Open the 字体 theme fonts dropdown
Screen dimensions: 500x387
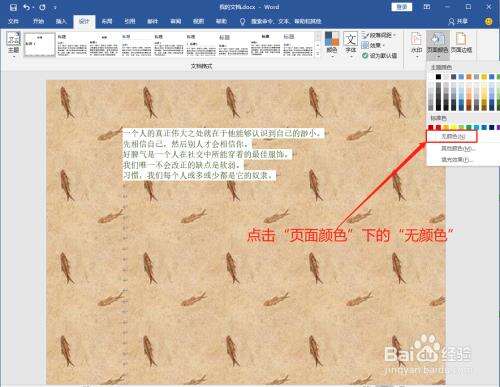pos(351,45)
